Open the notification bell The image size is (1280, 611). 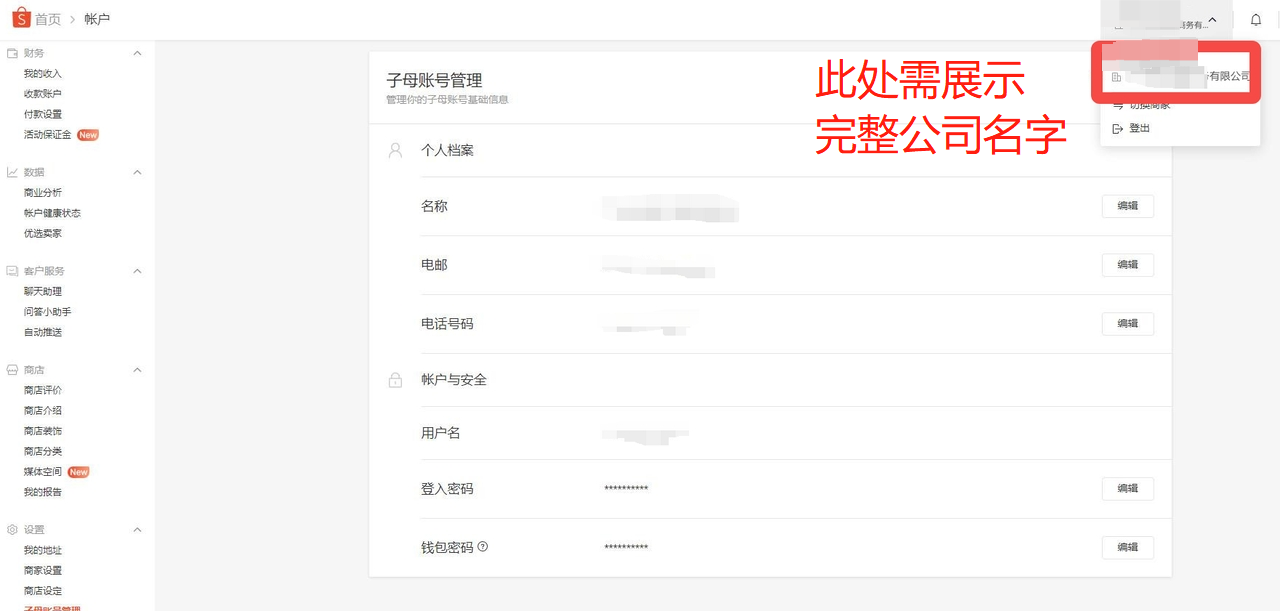tap(1256, 20)
